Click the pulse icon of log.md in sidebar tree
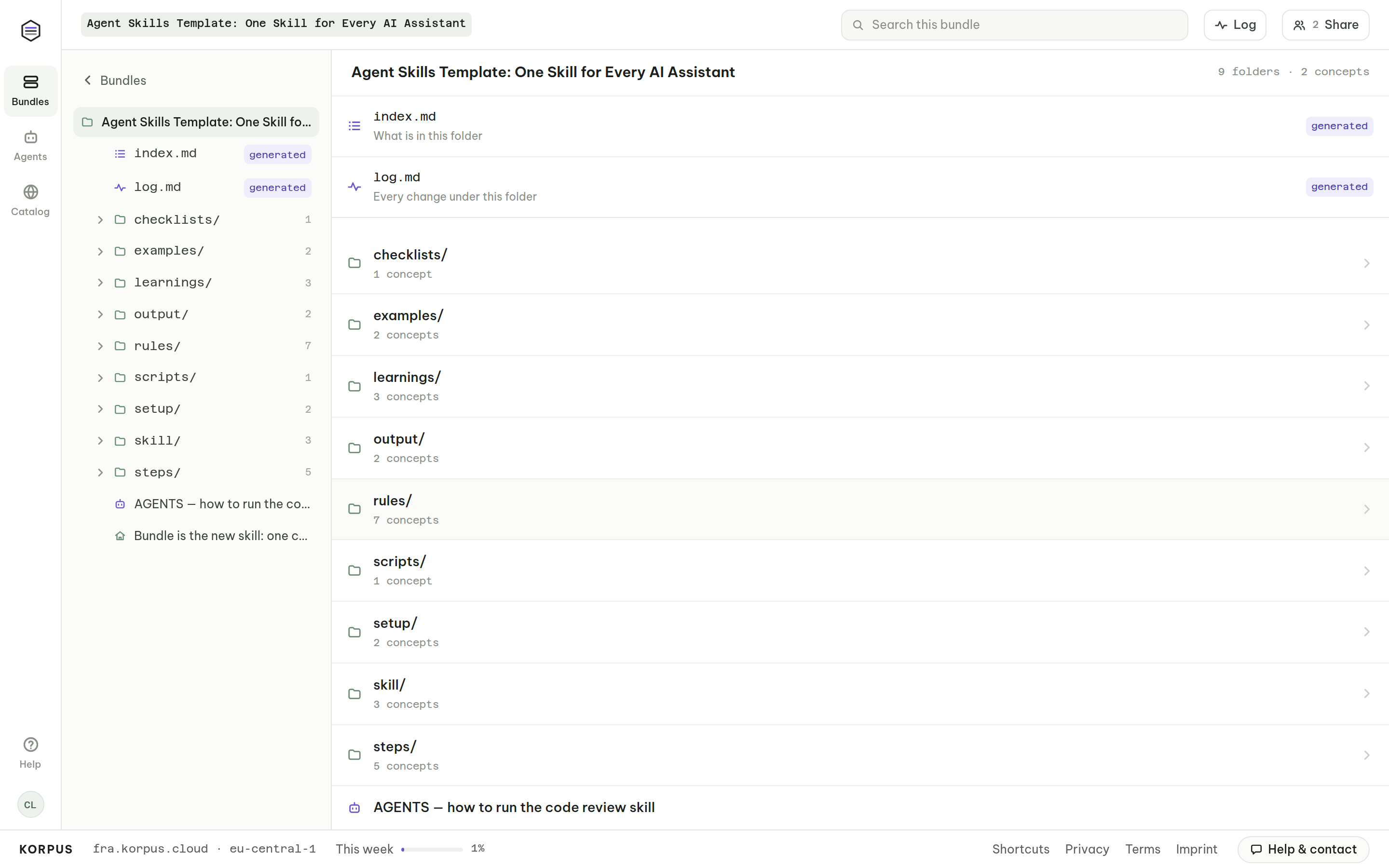Image resolution: width=1389 pixels, height=868 pixels. click(120, 187)
